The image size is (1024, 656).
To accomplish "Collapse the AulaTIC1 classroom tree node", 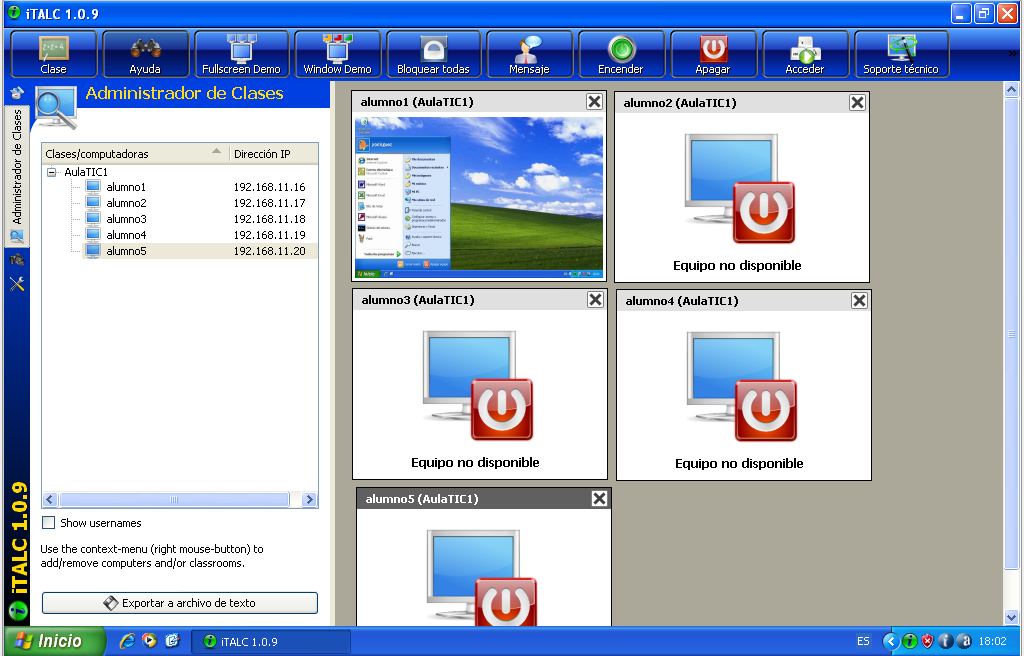I will [x=52, y=172].
